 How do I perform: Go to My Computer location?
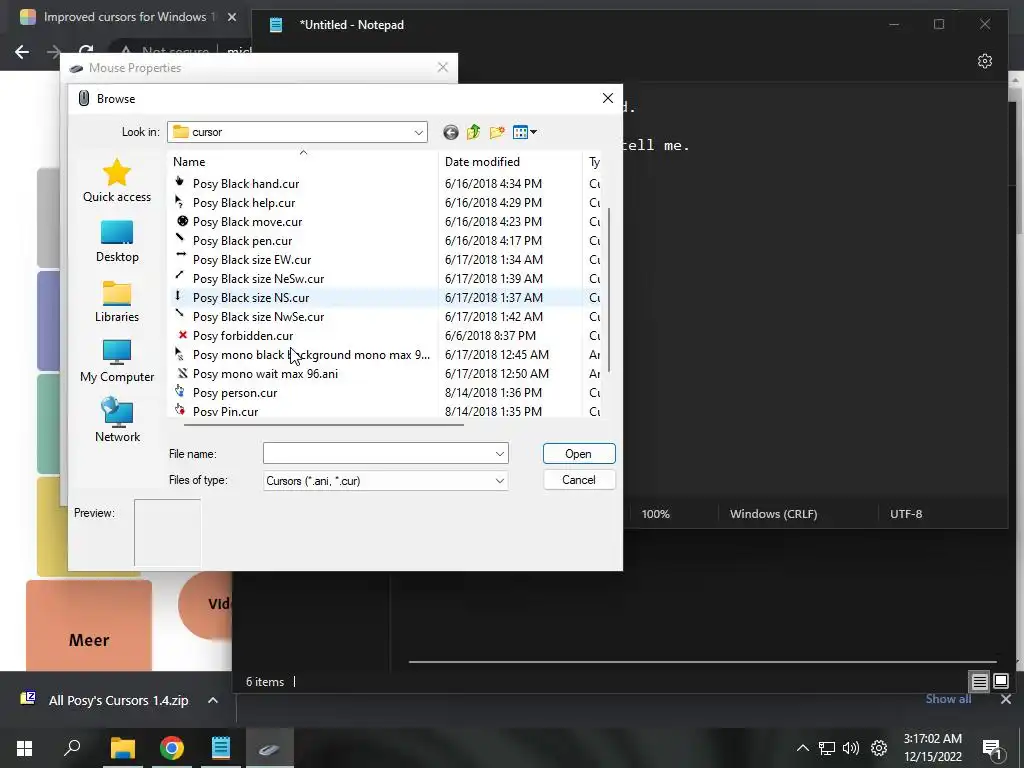(117, 362)
